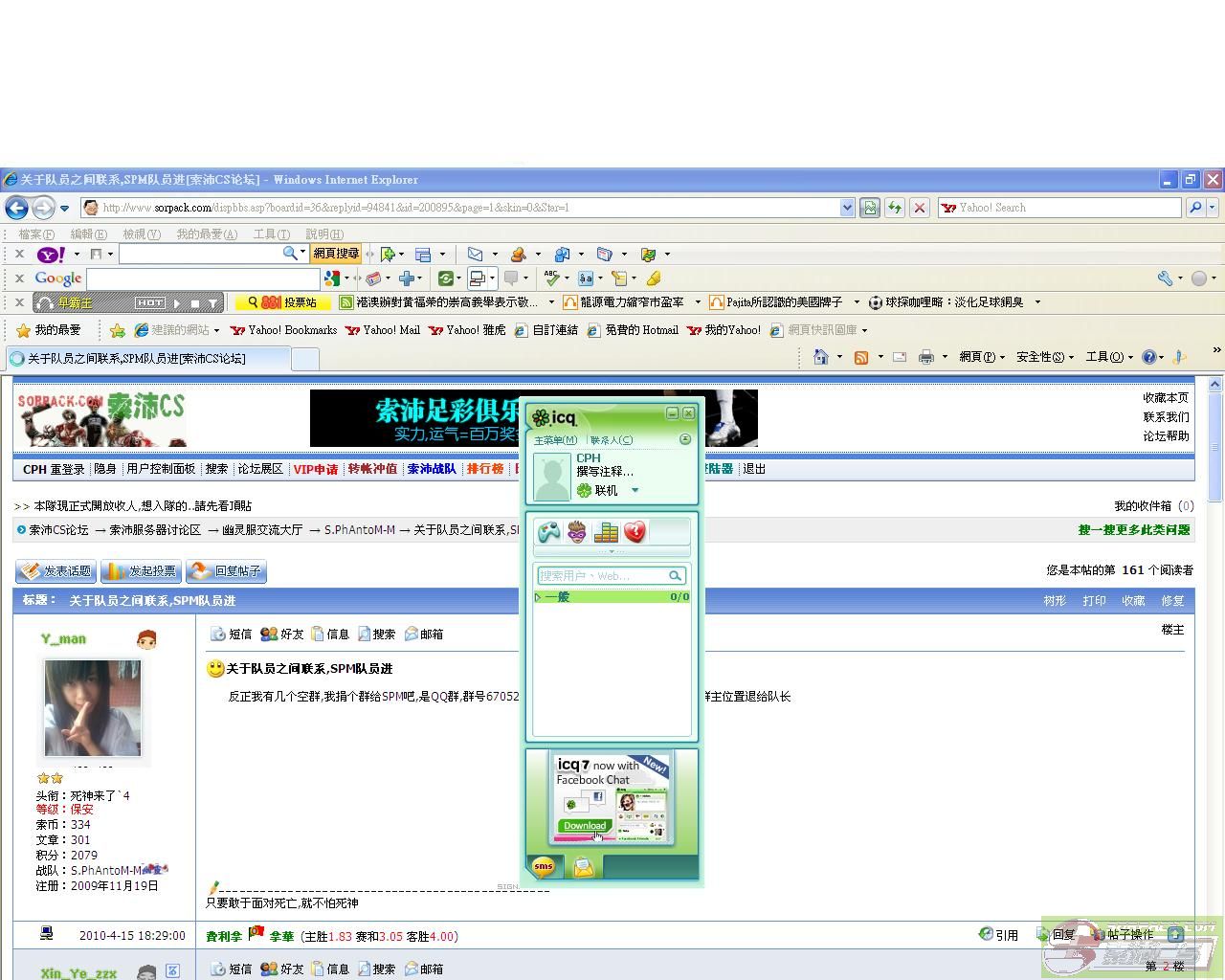This screenshot has width=1225, height=980.
Task: Click Download in the ICQ 7 ad
Action: pos(584,826)
